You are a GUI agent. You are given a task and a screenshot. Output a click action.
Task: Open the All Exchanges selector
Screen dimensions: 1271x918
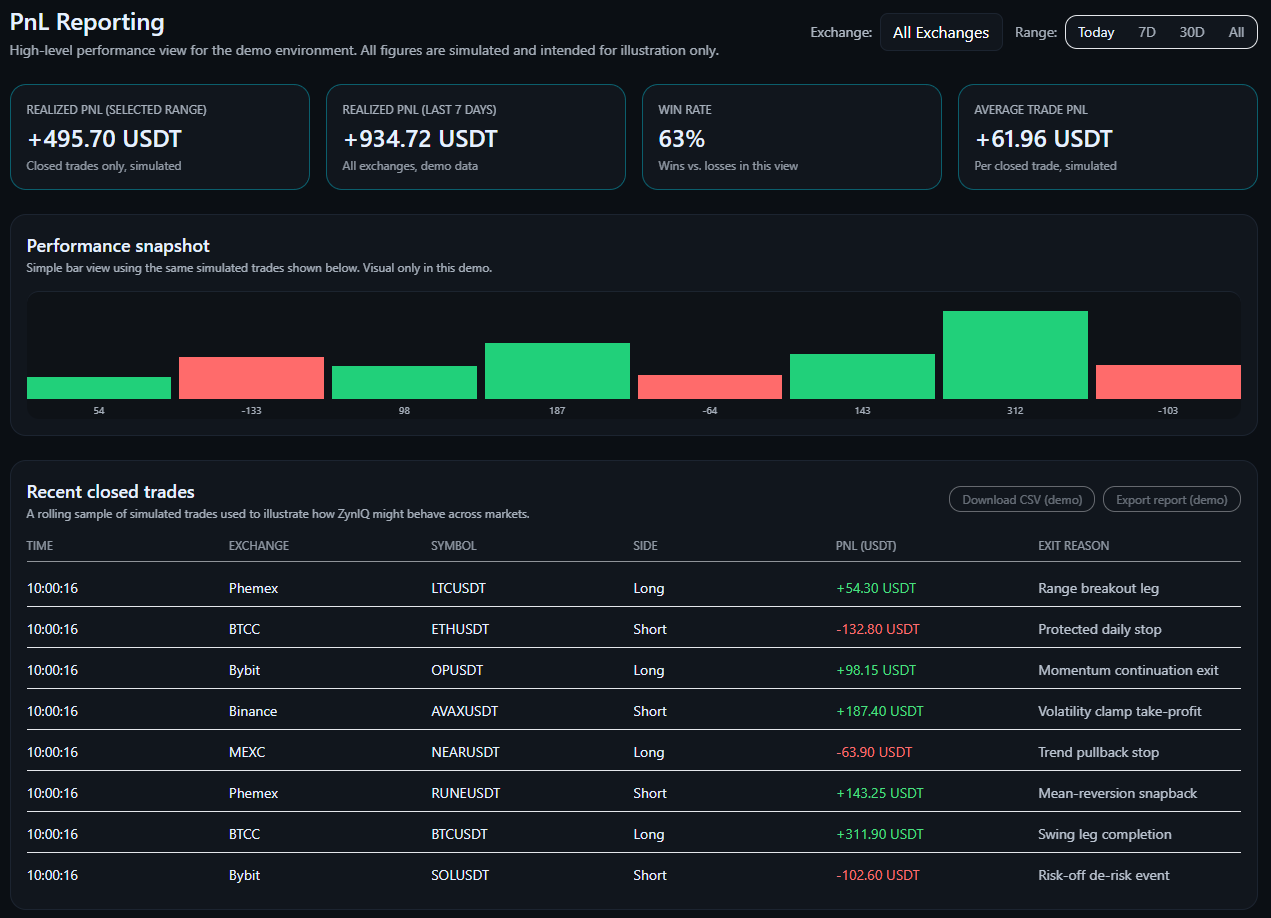coord(940,32)
